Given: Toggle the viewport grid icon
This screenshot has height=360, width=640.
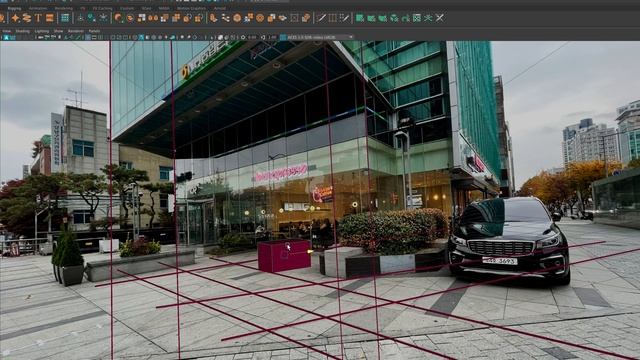Looking at the screenshot, I should (x=88, y=37).
